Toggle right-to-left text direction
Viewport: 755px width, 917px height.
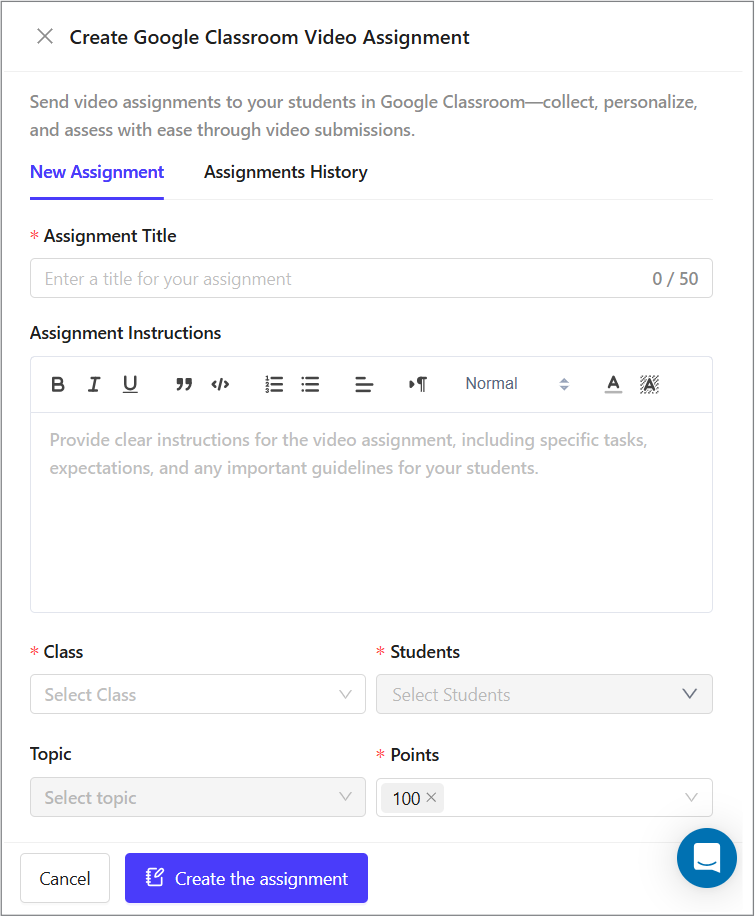(x=418, y=384)
